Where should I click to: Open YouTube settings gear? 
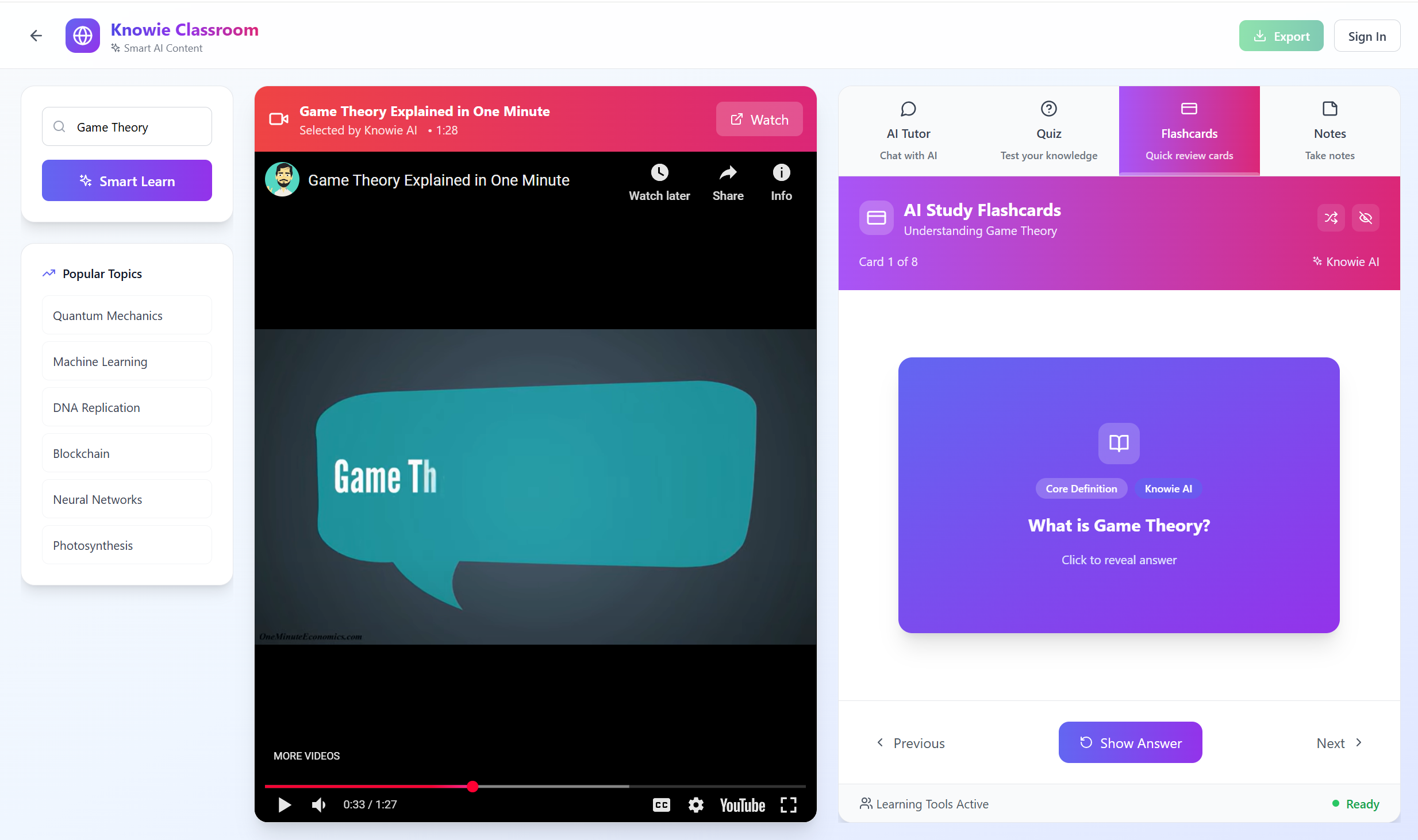[x=696, y=805]
